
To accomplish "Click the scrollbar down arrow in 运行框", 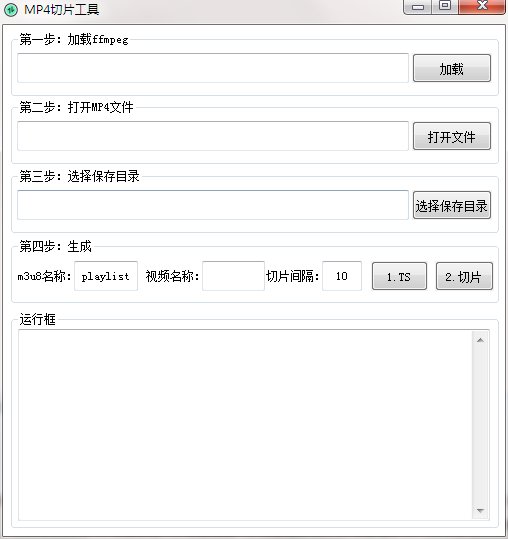I will [481, 510].
